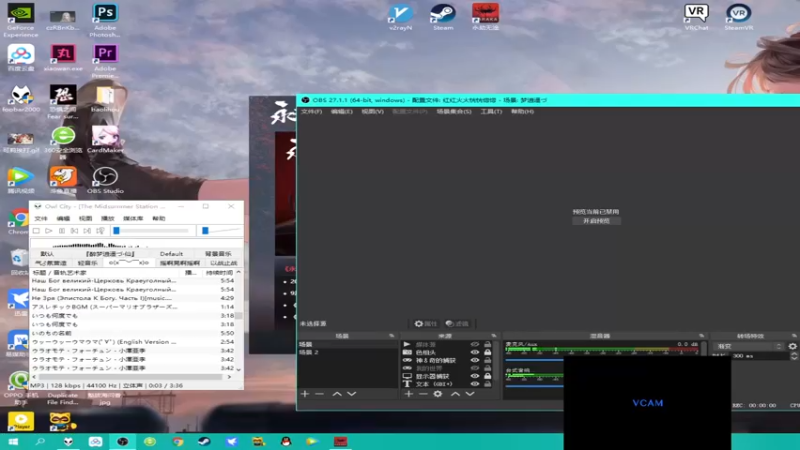This screenshot has height=450, width=800.
Task: Click foobar2000 horizontal scroll right arrow
Action: click(x=229, y=377)
